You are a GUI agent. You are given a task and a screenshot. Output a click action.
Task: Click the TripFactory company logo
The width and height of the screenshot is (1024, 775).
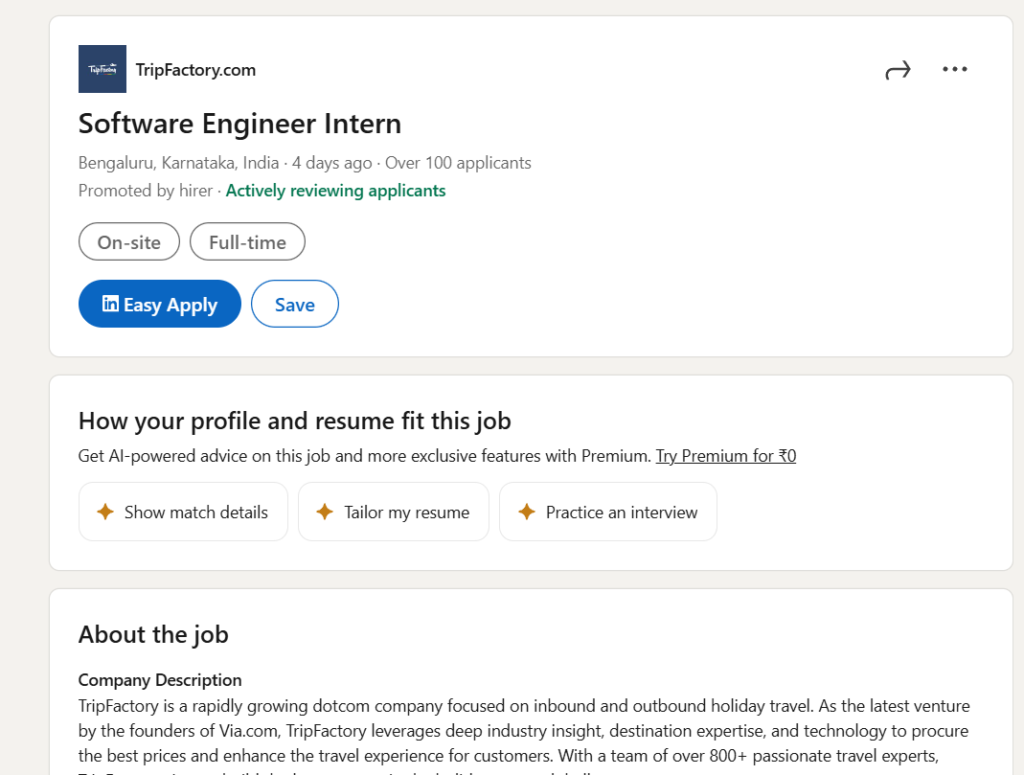[102, 69]
